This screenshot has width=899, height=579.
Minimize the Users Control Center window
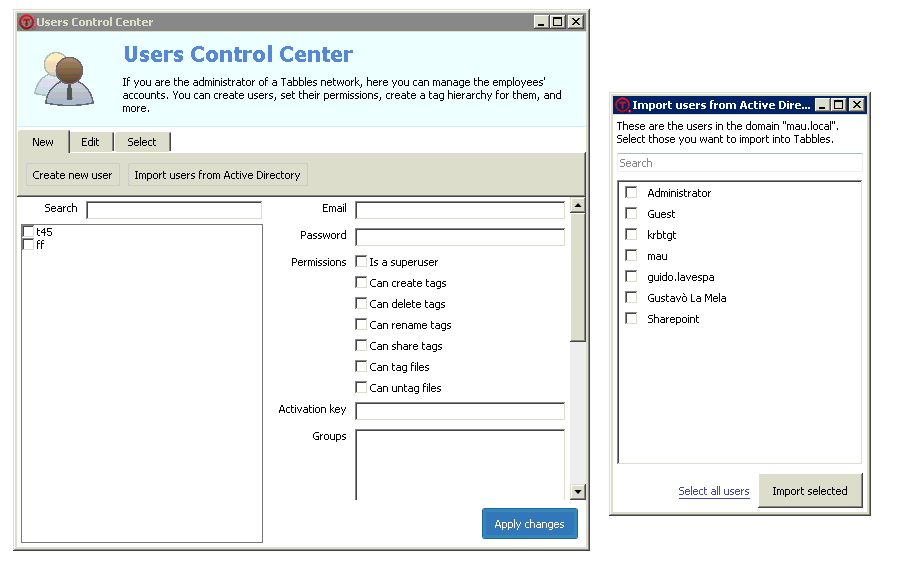[541, 22]
